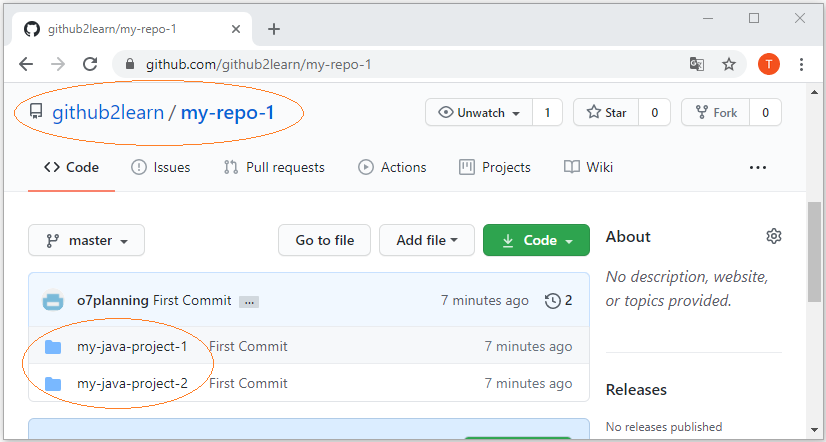Open the Projects tab
The width and height of the screenshot is (826, 442).
coord(495,168)
